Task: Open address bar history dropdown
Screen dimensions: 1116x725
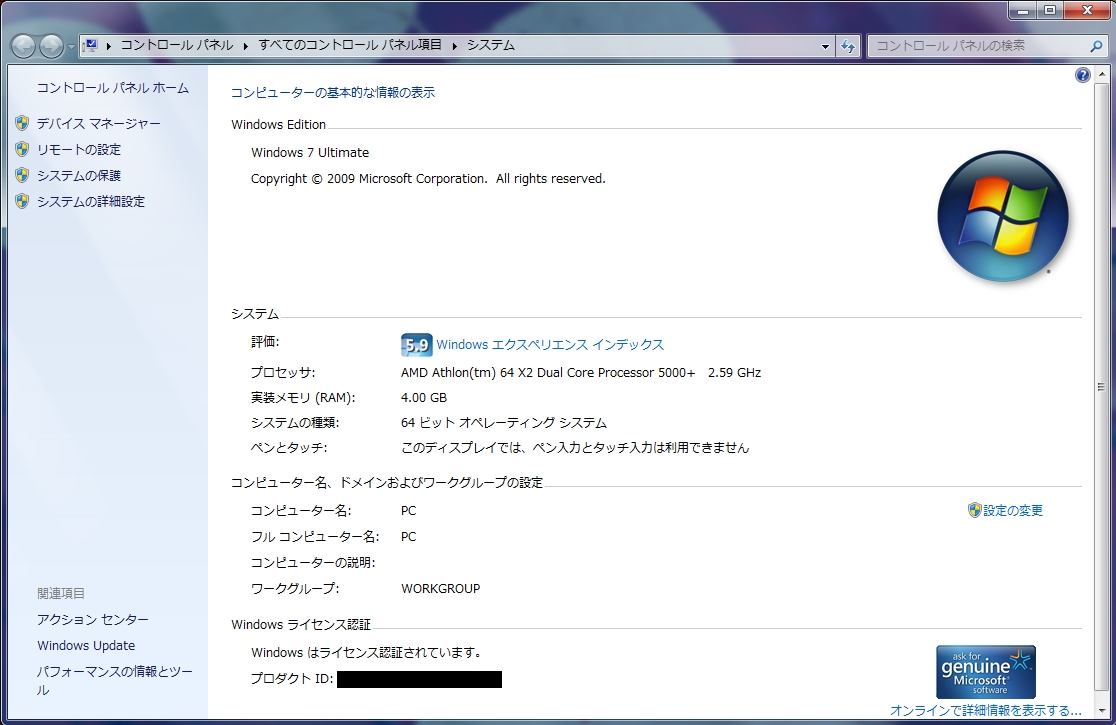Action: click(825, 46)
